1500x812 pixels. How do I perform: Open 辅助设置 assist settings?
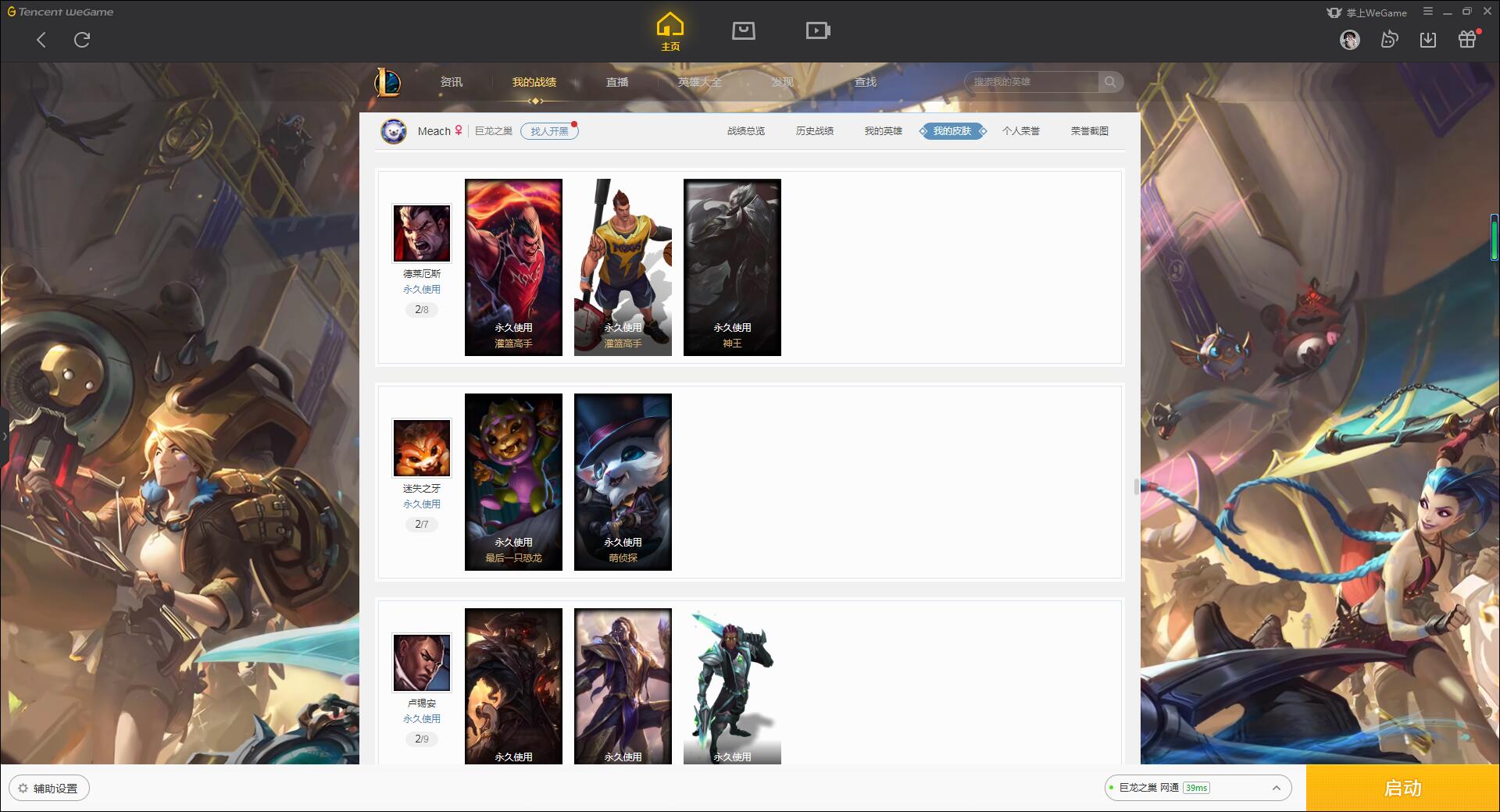point(49,789)
